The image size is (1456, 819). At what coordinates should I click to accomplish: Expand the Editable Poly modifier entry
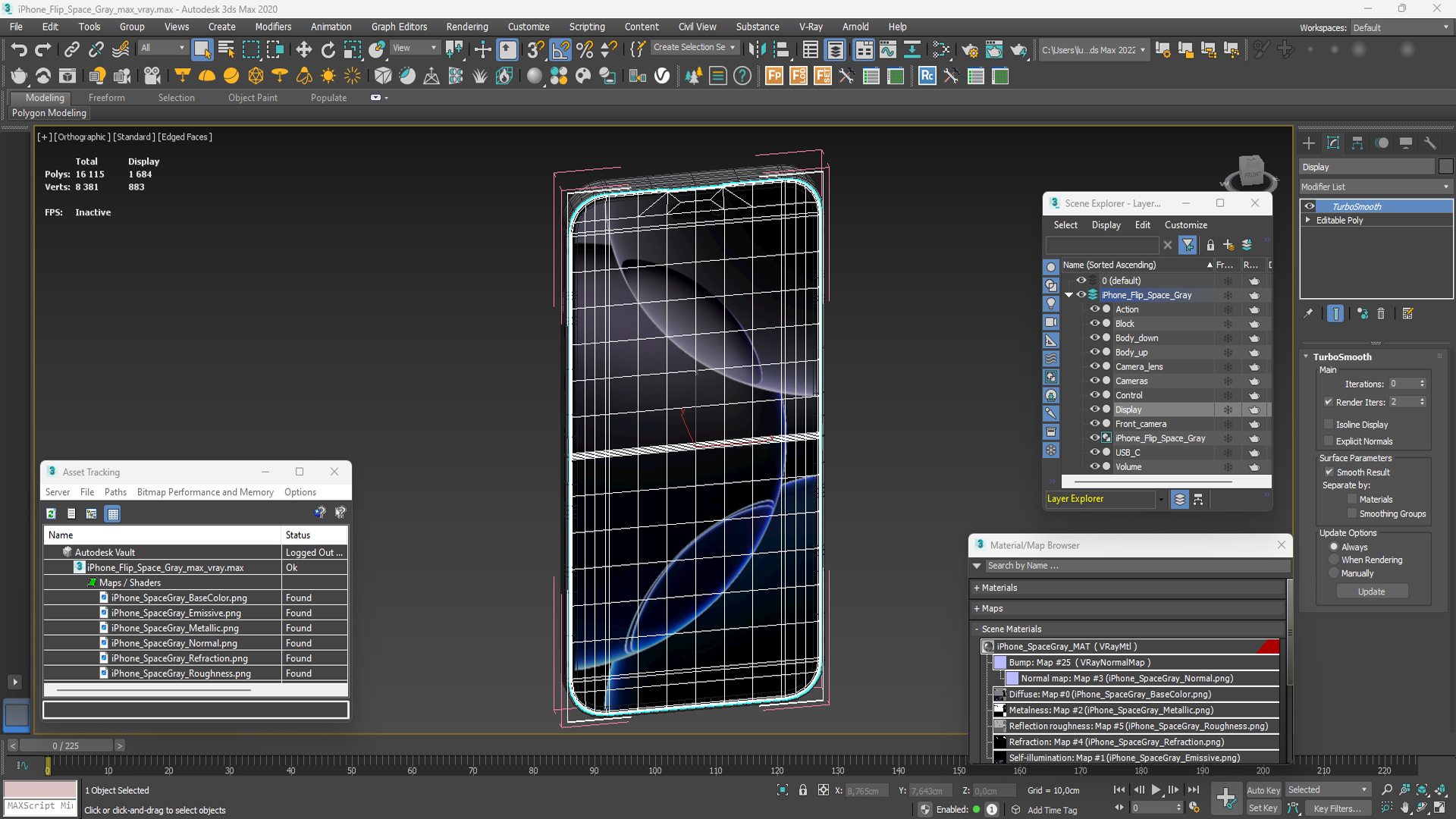pyautogui.click(x=1307, y=220)
